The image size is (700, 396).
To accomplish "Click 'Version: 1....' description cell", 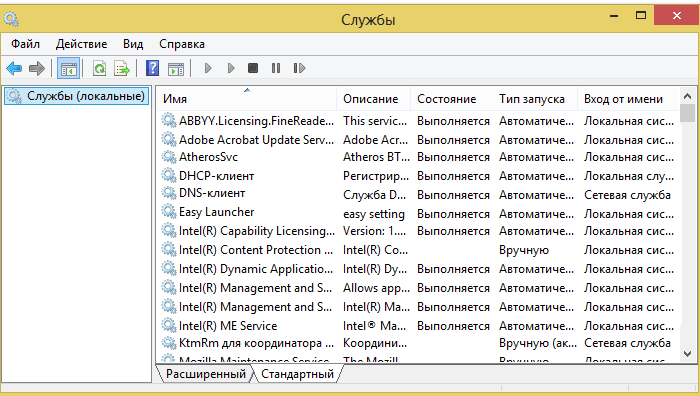I will tap(375, 231).
